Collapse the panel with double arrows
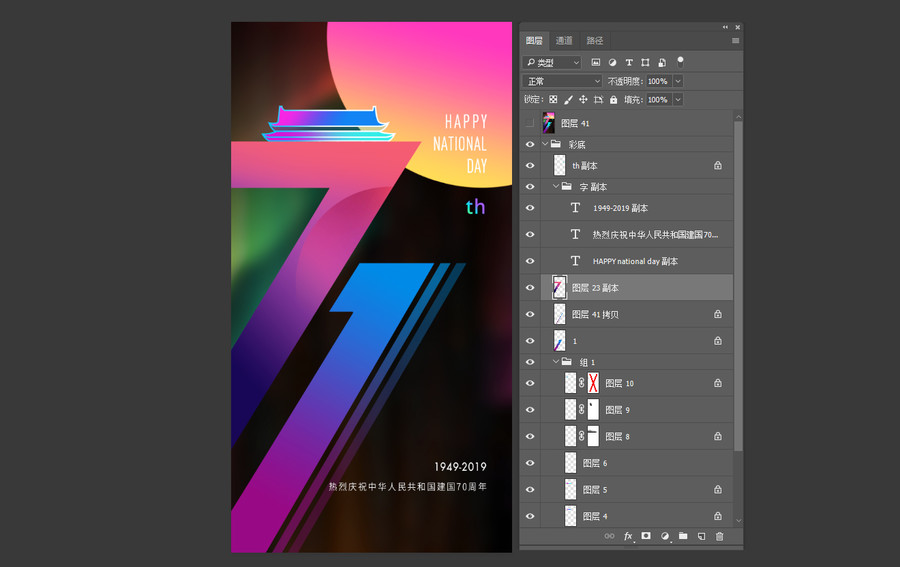900x567 pixels. tap(726, 27)
